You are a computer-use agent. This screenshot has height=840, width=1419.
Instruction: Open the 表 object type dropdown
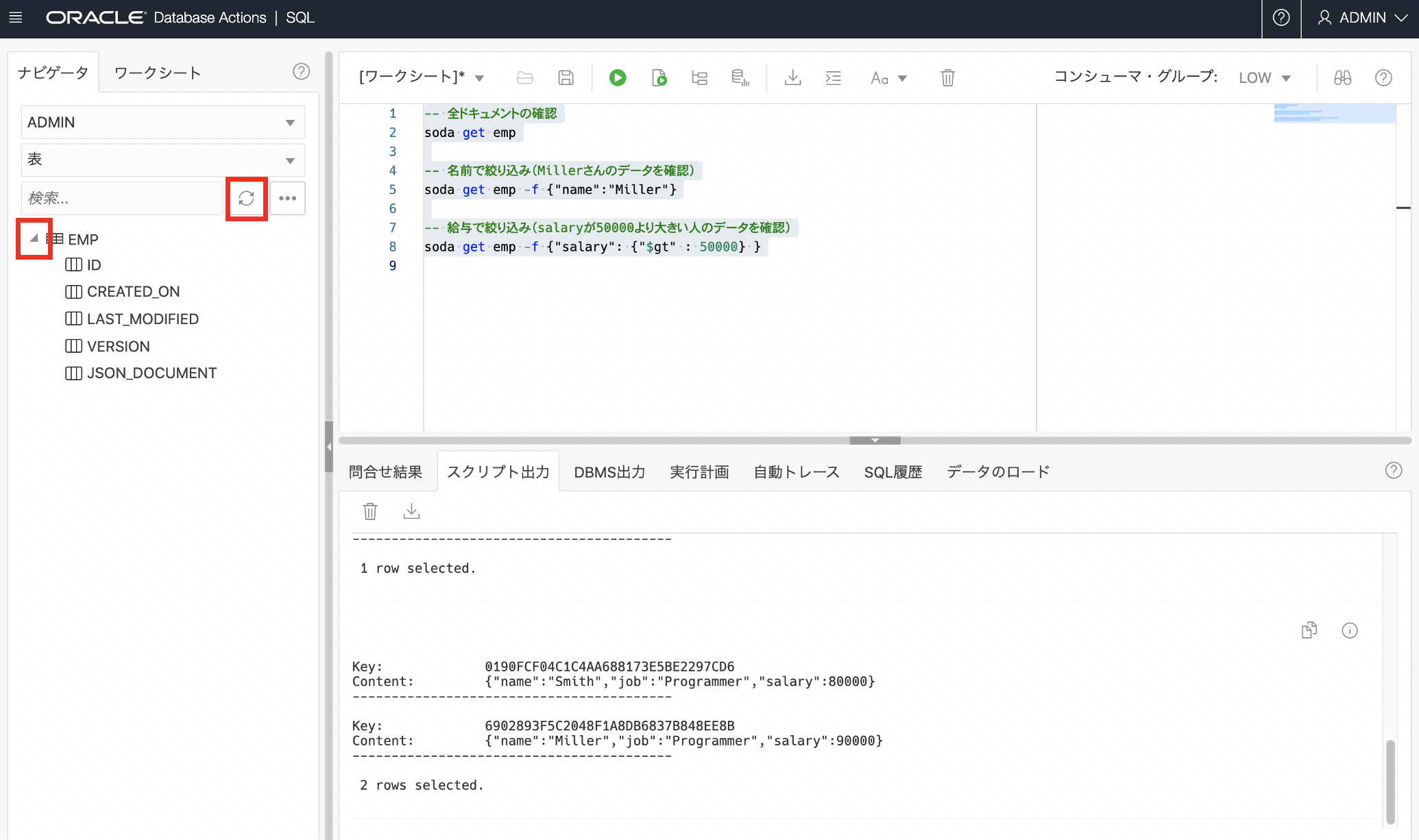(x=162, y=160)
